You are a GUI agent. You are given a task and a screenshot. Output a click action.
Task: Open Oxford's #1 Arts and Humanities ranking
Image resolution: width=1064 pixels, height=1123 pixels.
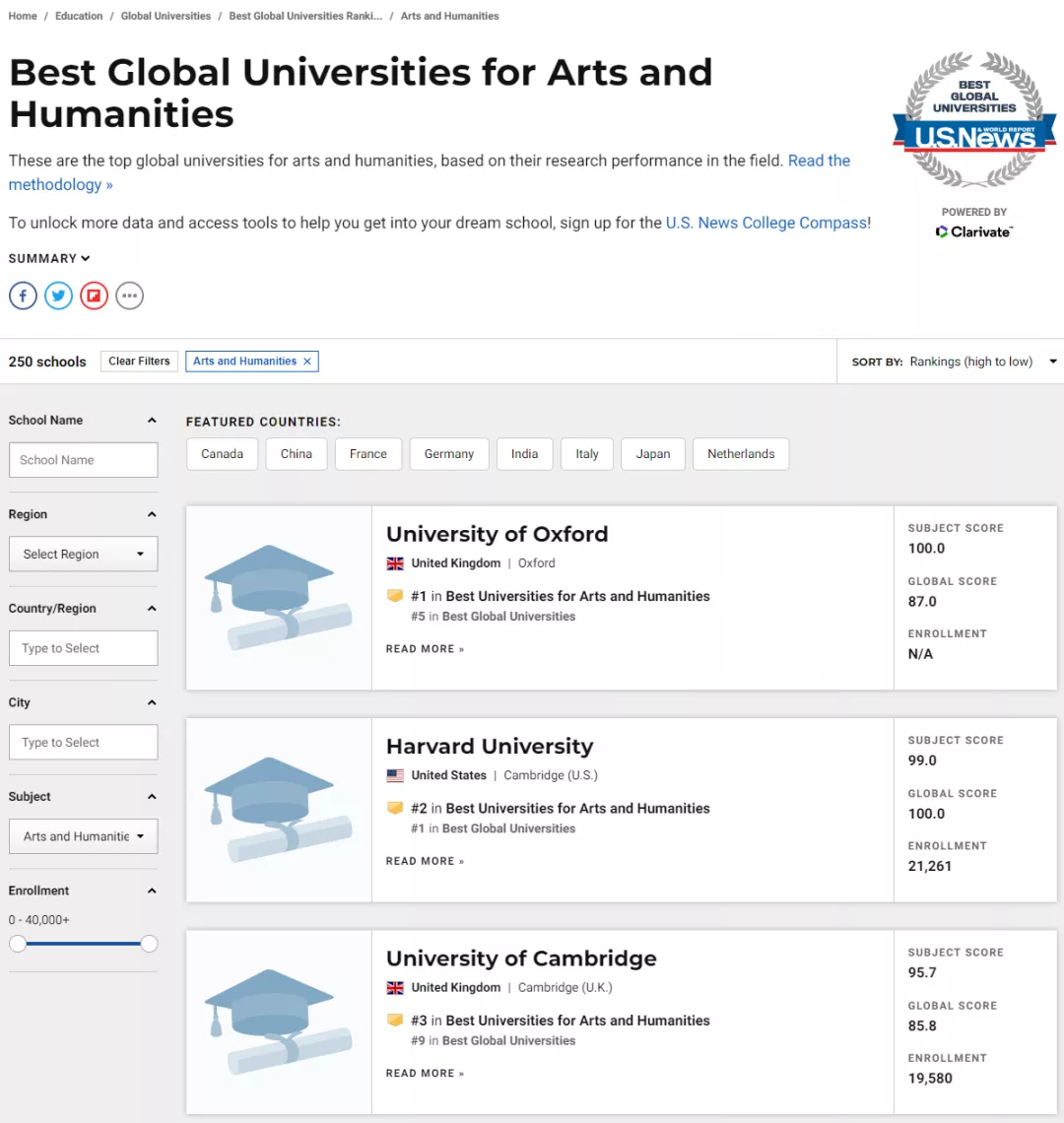click(561, 596)
